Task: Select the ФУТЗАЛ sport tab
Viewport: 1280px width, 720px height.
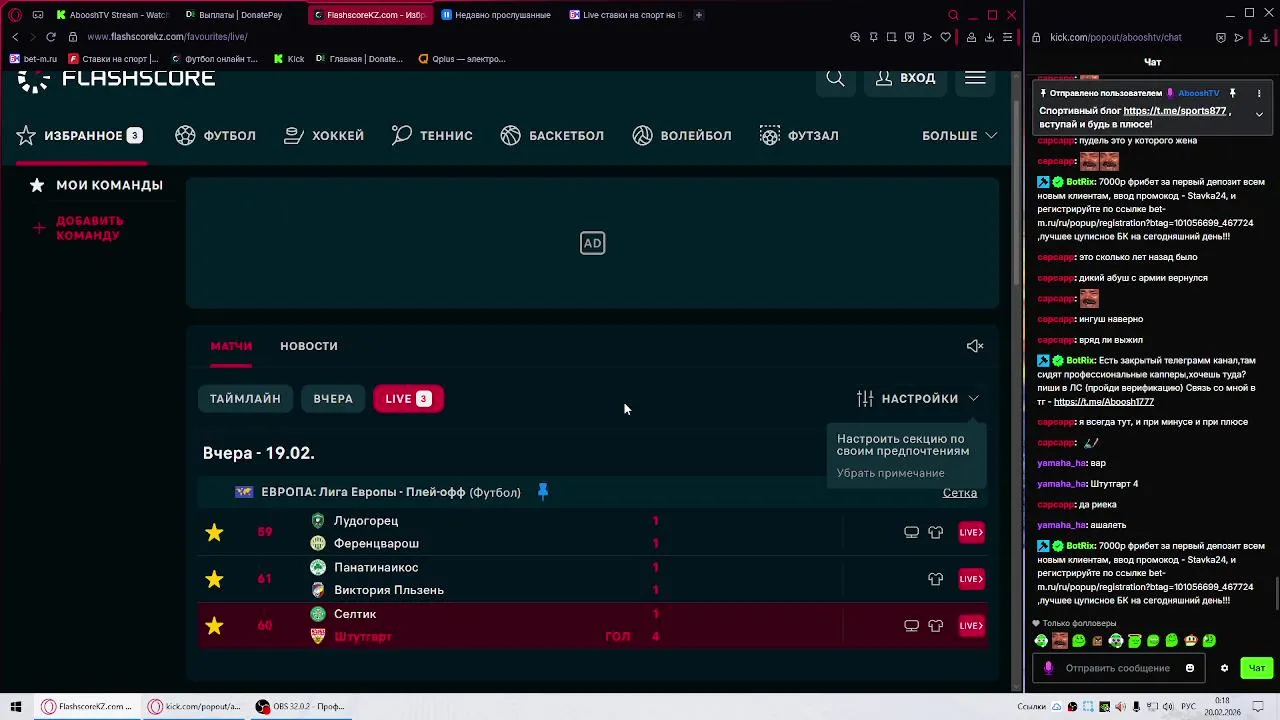Action: coord(799,135)
